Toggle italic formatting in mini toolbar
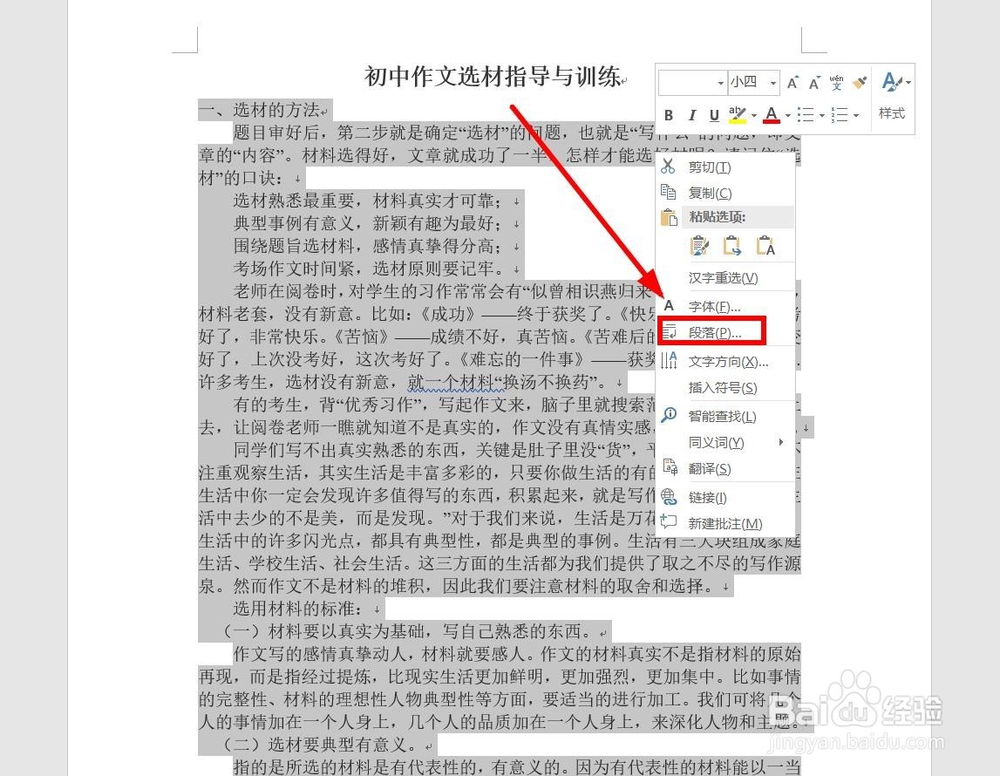Screen dimensions: 1000x776 click(691, 115)
